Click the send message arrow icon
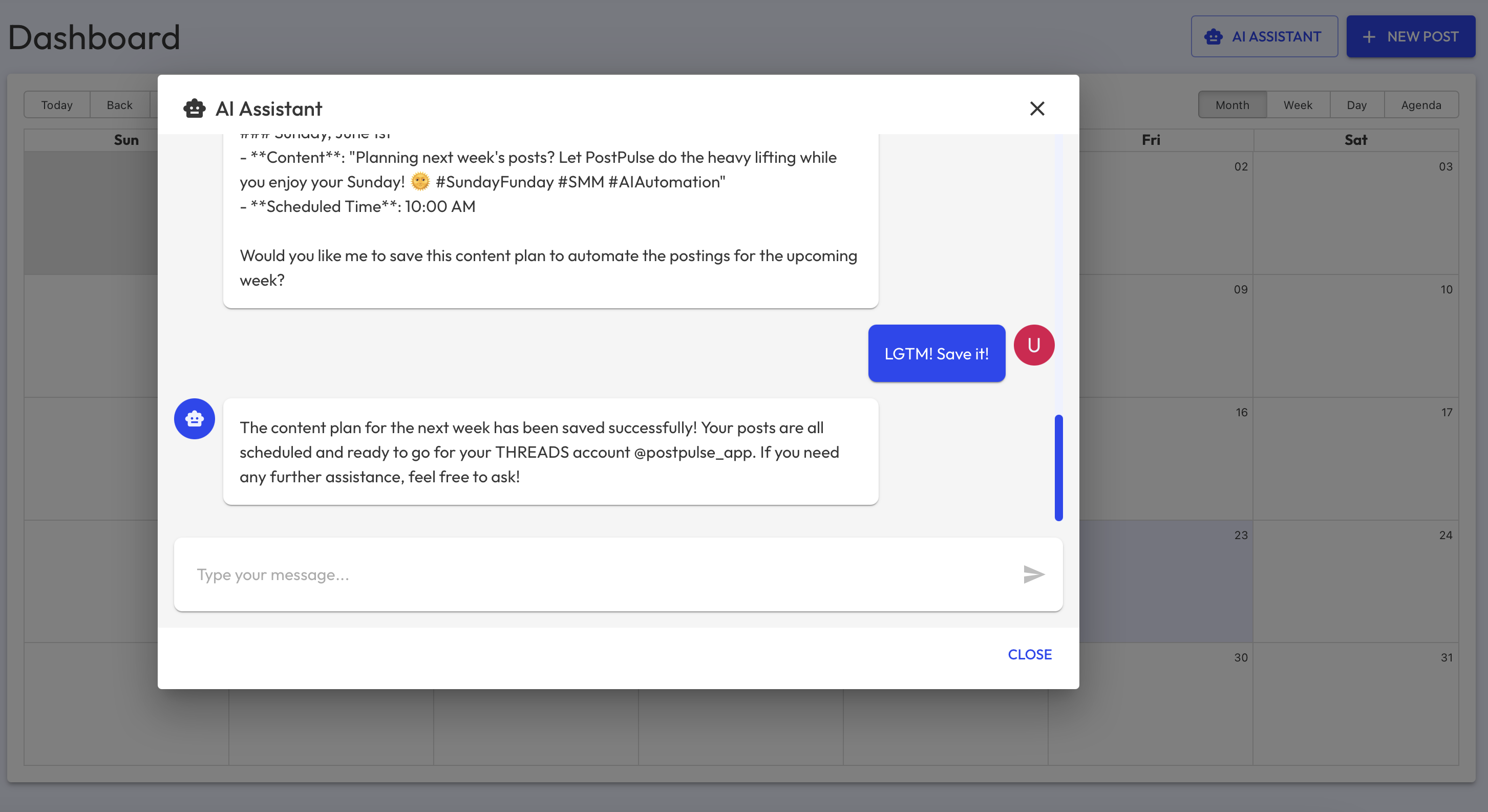Image resolution: width=1488 pixels, height=812 pixels. pyautogui.click(x=1033, y=574)
